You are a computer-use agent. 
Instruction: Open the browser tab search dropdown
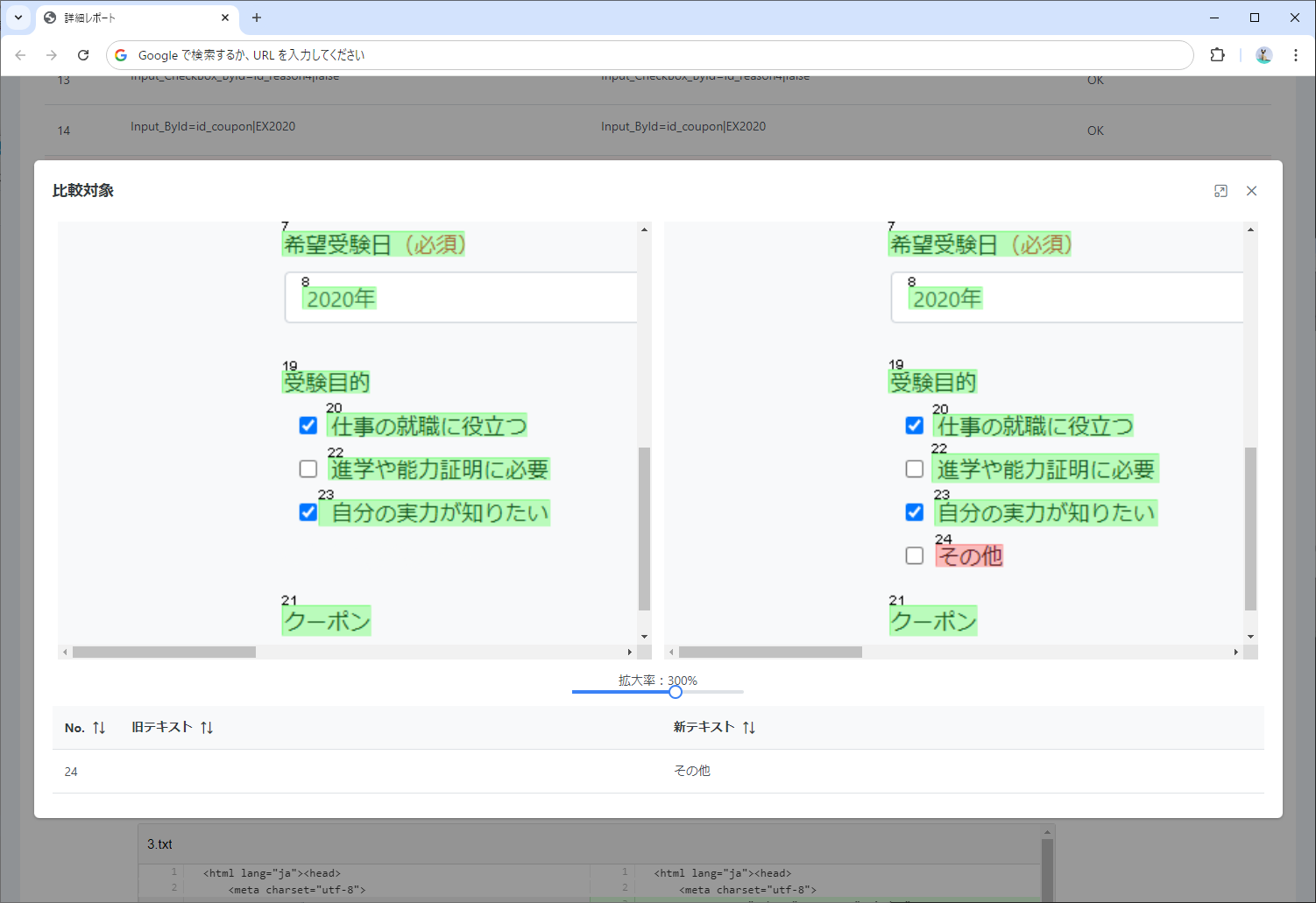[x=18, y=18]
